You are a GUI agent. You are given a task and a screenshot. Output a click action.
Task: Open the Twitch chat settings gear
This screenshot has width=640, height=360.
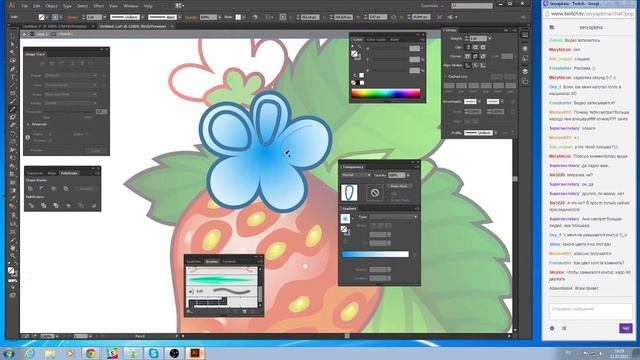tap(552, 328)
